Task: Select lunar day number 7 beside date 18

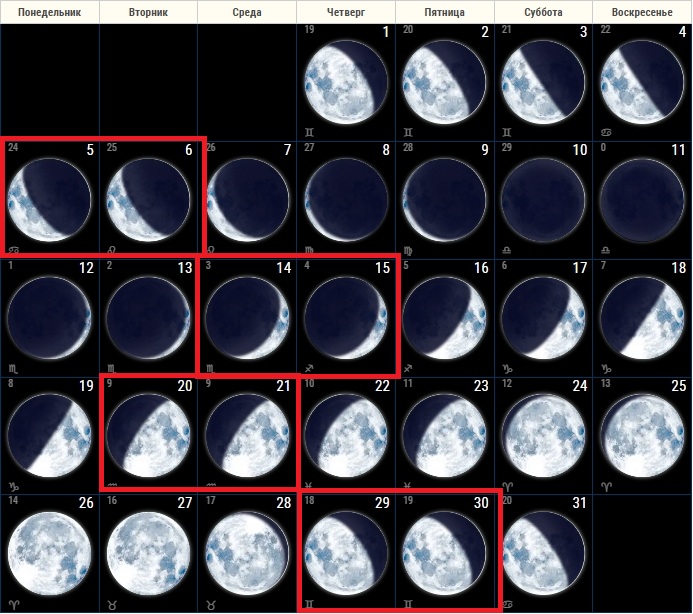Action: point(604,265)
